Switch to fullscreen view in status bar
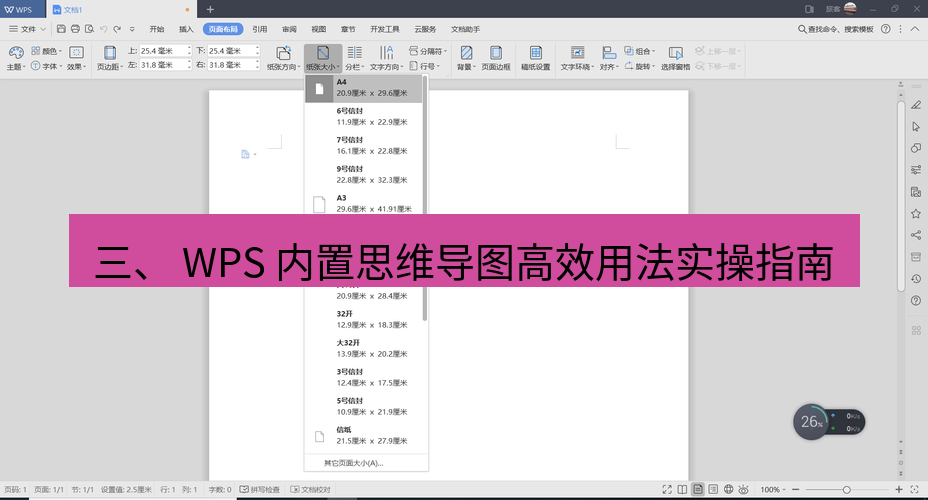928x500 pixels. coord(667,489)
